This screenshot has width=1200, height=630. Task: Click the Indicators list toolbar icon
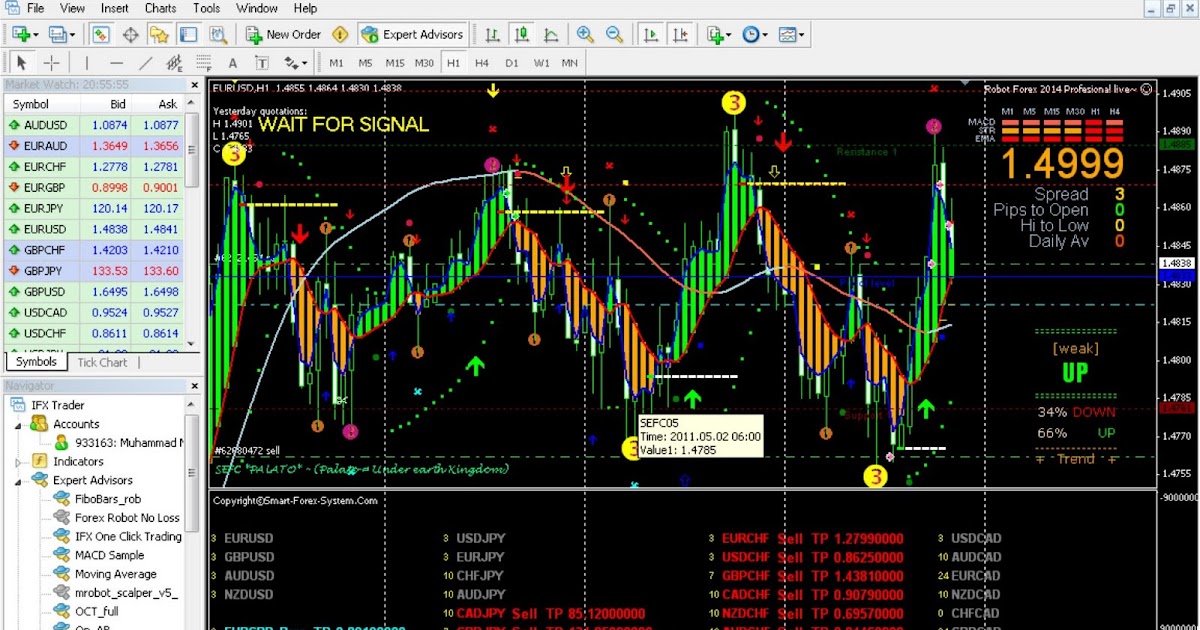point(714,35)
